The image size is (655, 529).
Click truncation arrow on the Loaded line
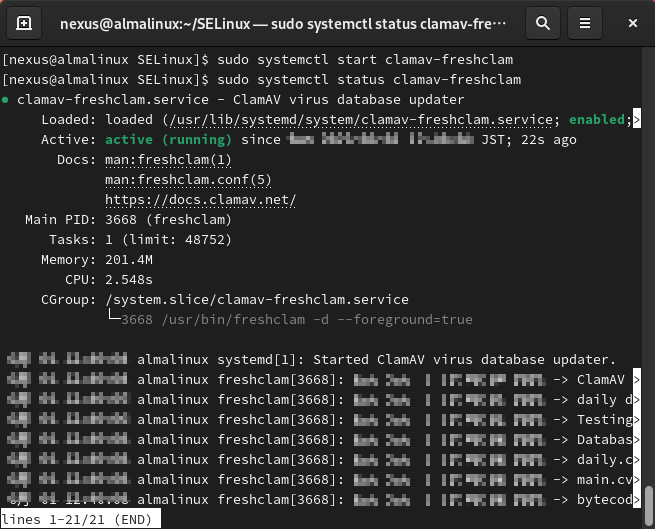(635, 120)
